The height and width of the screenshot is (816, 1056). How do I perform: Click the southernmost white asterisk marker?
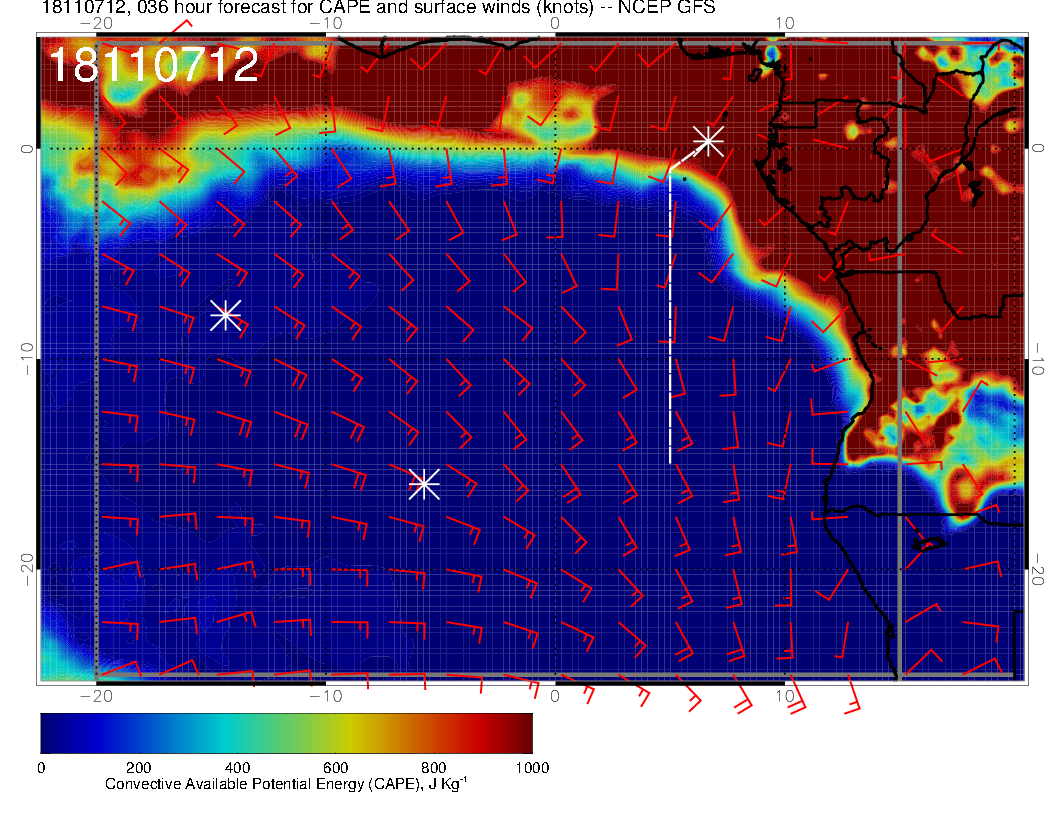tap(424, 483)
